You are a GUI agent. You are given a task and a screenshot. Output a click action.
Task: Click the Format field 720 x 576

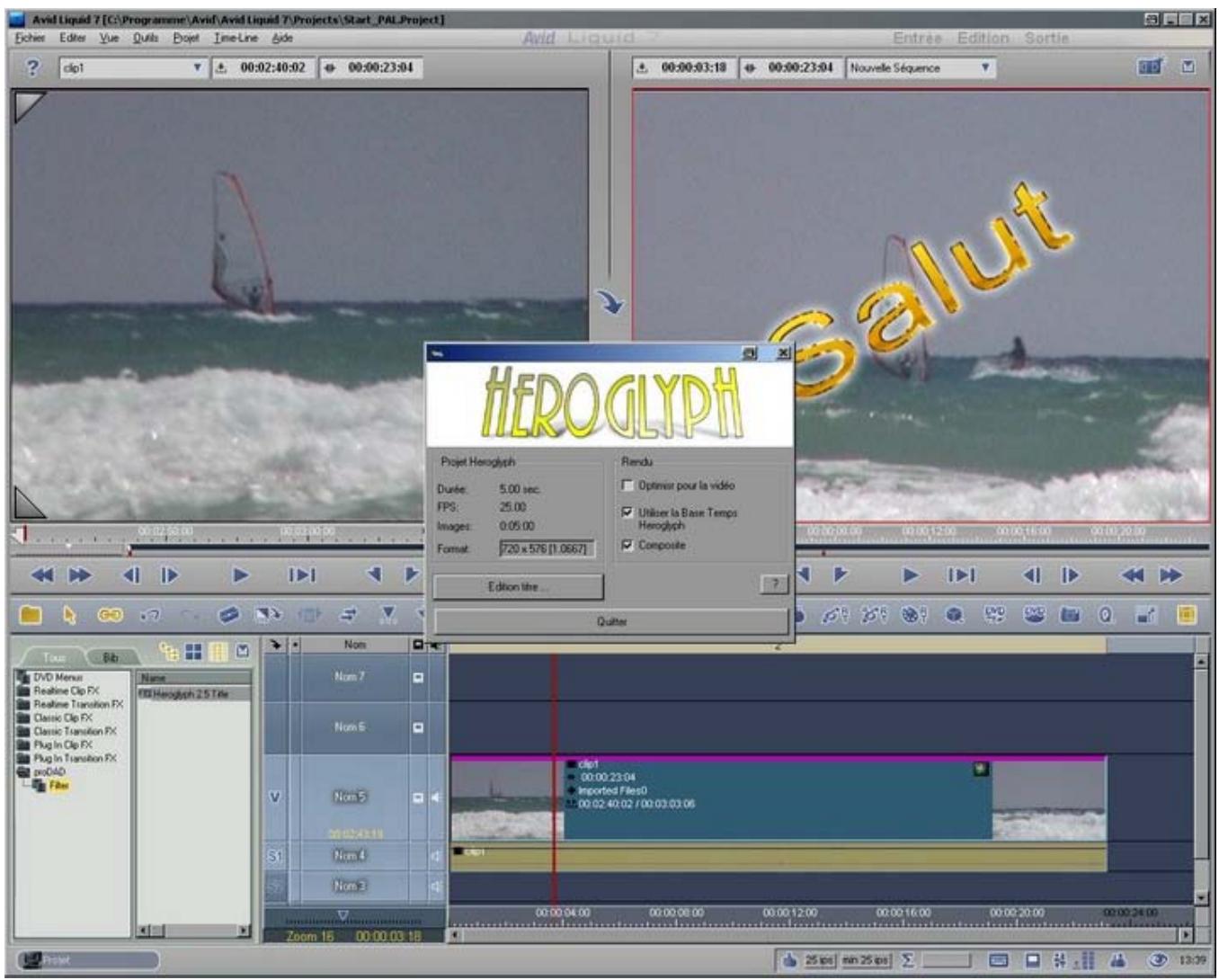tap(547, 548)
